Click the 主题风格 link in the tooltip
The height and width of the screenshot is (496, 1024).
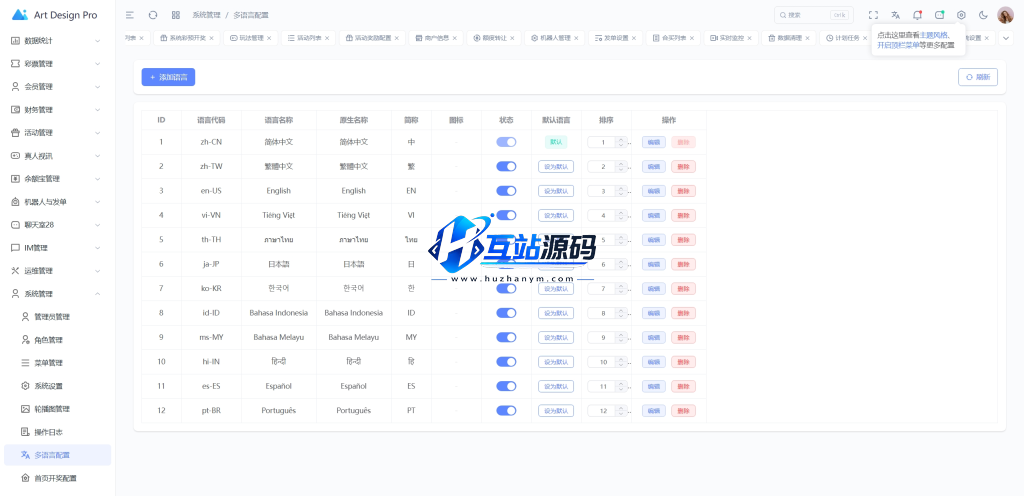934,35
